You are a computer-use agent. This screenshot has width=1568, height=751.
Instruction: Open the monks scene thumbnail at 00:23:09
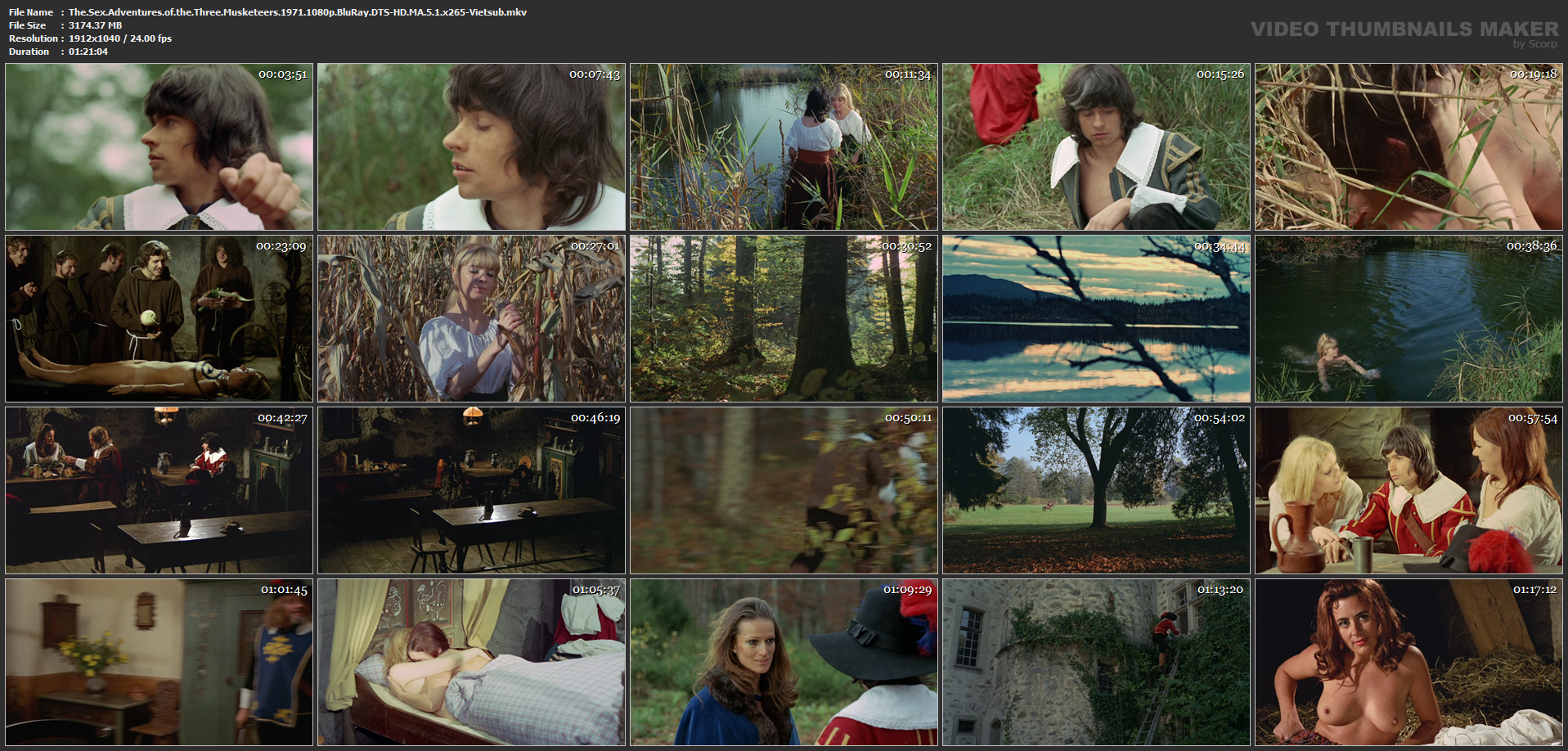tap(159, 319)
